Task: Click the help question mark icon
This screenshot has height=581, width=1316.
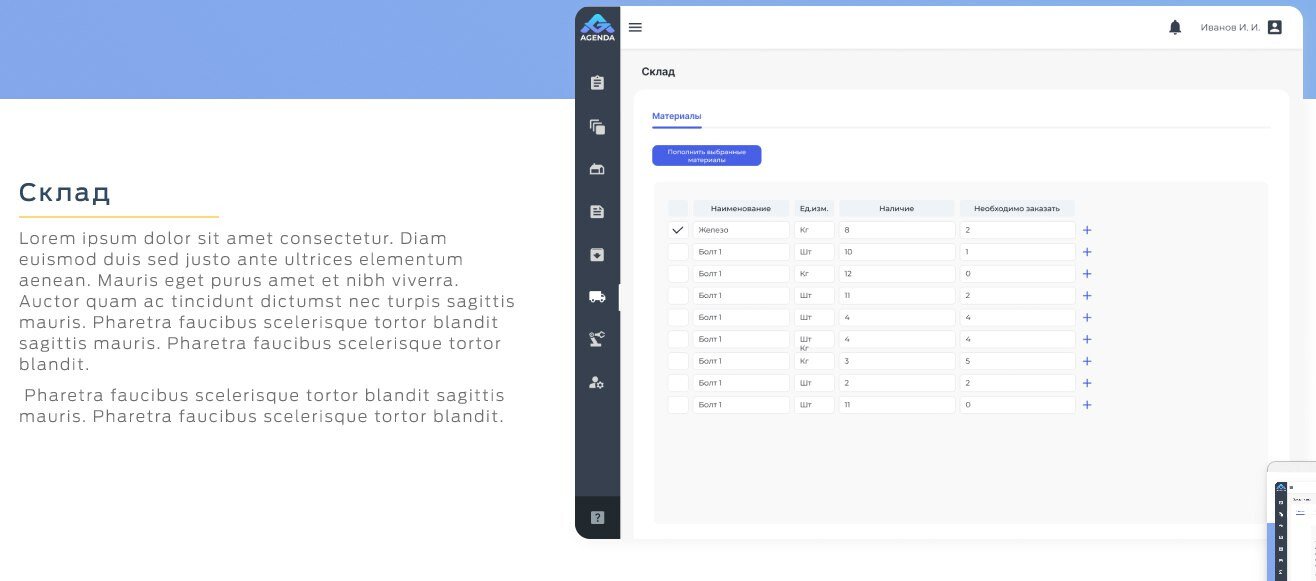Action: (x=597, y=518)
